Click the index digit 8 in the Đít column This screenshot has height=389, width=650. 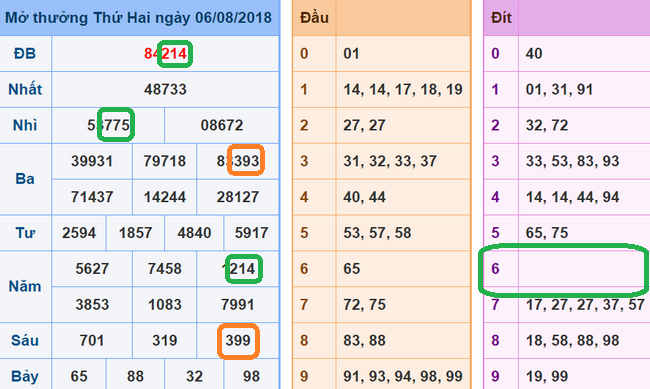[495, 340]
